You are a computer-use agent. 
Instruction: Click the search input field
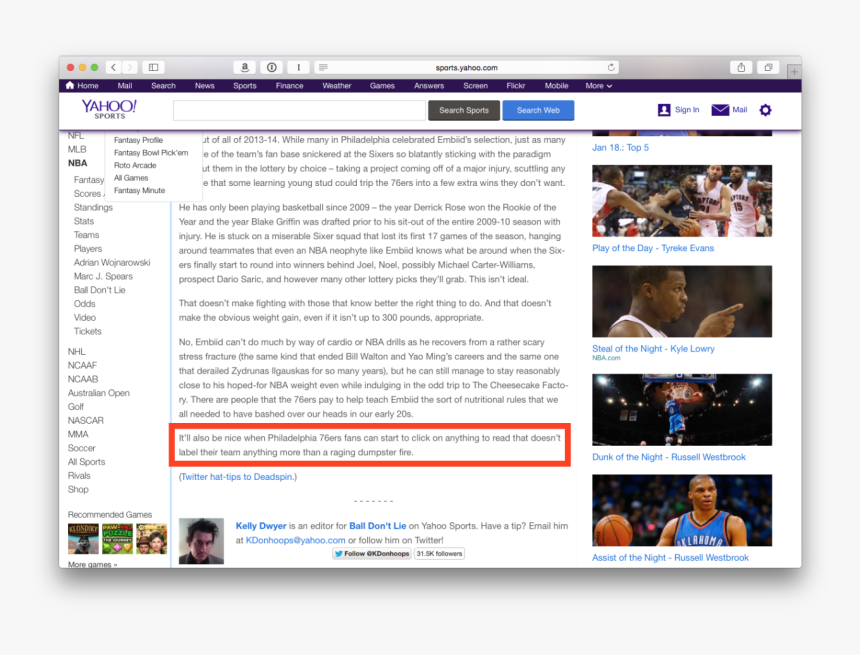click(300, 110)
